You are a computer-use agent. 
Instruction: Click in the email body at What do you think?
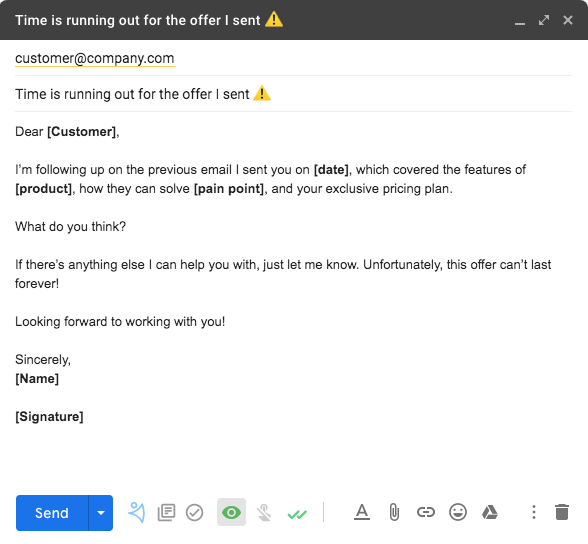click(70, 226)
